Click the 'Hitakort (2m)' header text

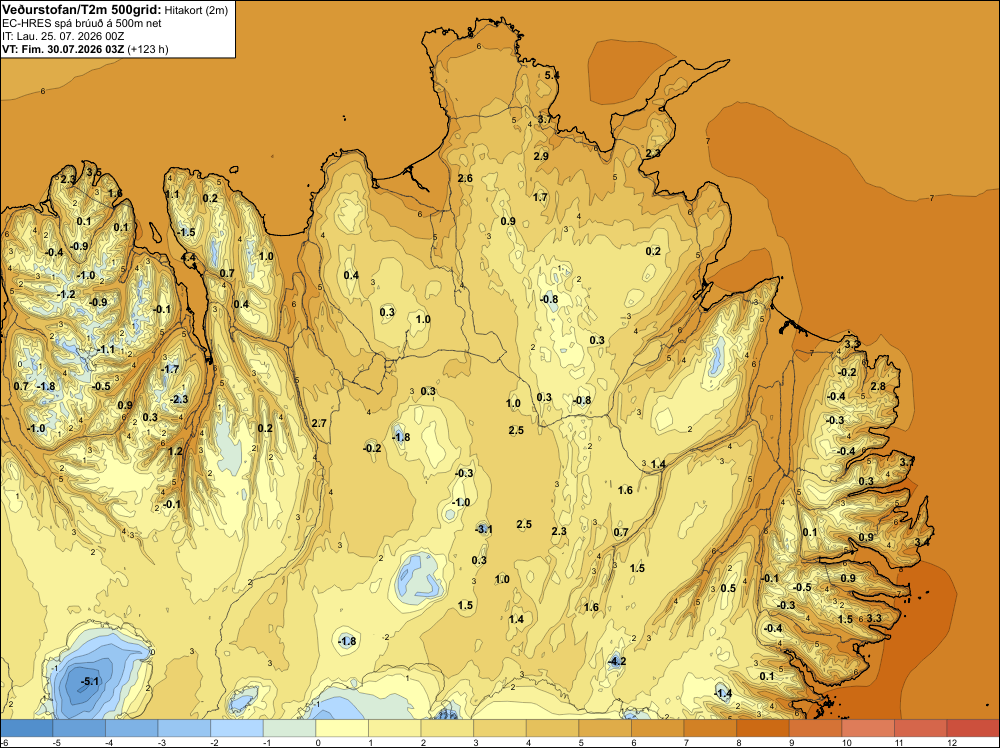click(x=196, y=10)
